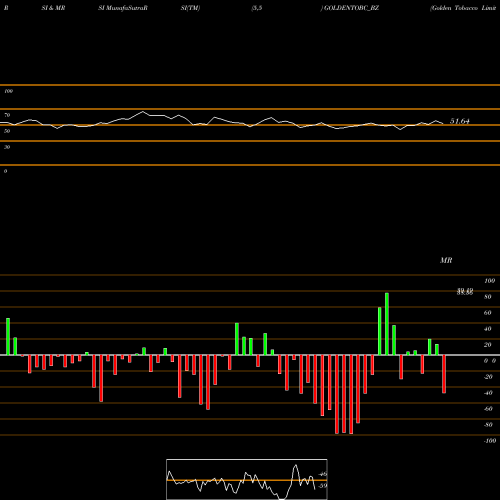This screenshot has width=500, height=500.
Task: Click the 59 value in the mini chart
Action: click(323, 486)
